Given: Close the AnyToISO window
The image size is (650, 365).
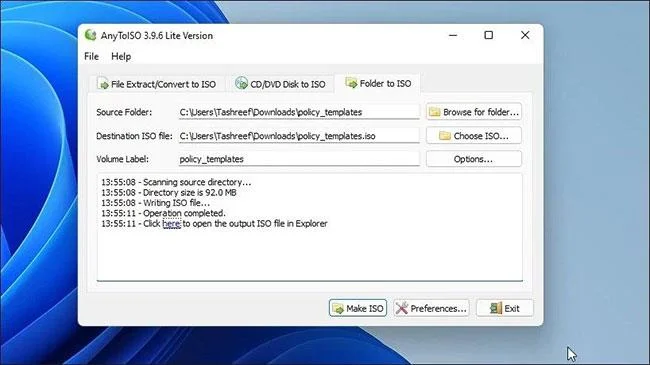Looking at the screenshot, I should point(525,35).
